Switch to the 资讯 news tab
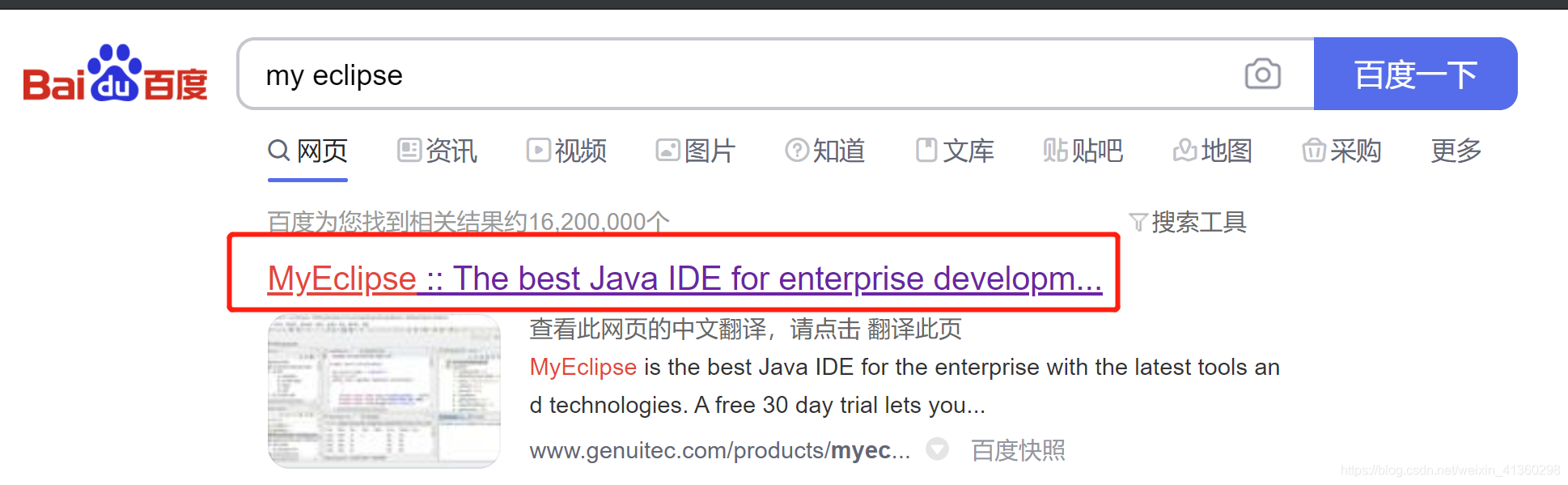This screenshot has width=1568, height=485. tap(438, 151)
